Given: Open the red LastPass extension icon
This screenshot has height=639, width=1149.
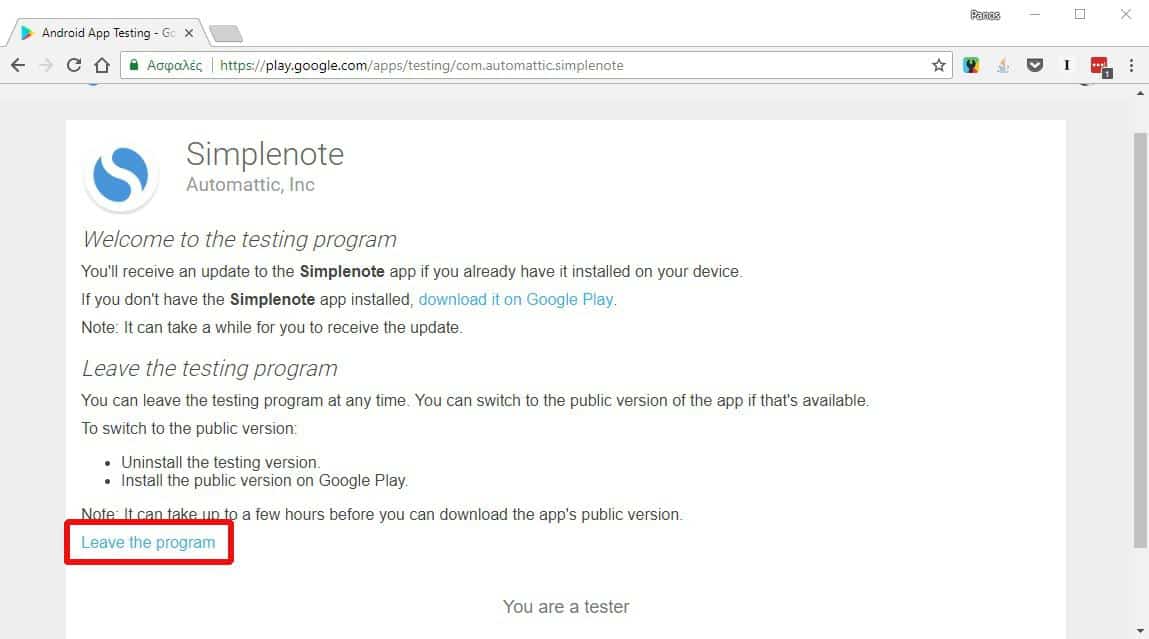Looking at the screenshot, I should point(1100,66).
